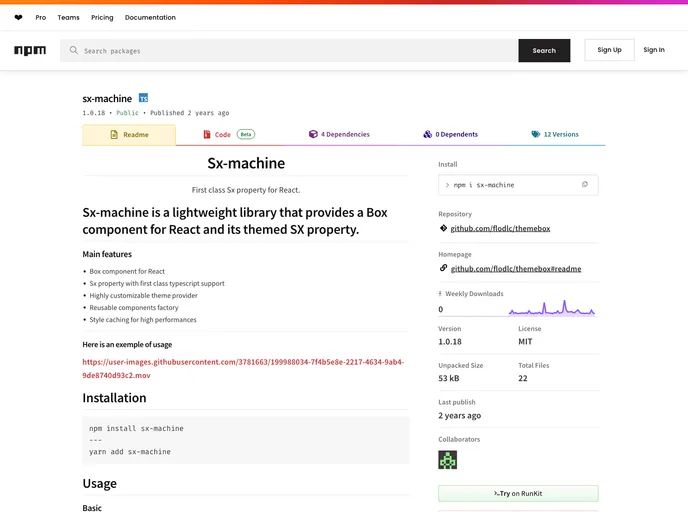This screenshot has width=688, height=512.
Task: Click the Try on RunKit button
Action: coord(518,494)
